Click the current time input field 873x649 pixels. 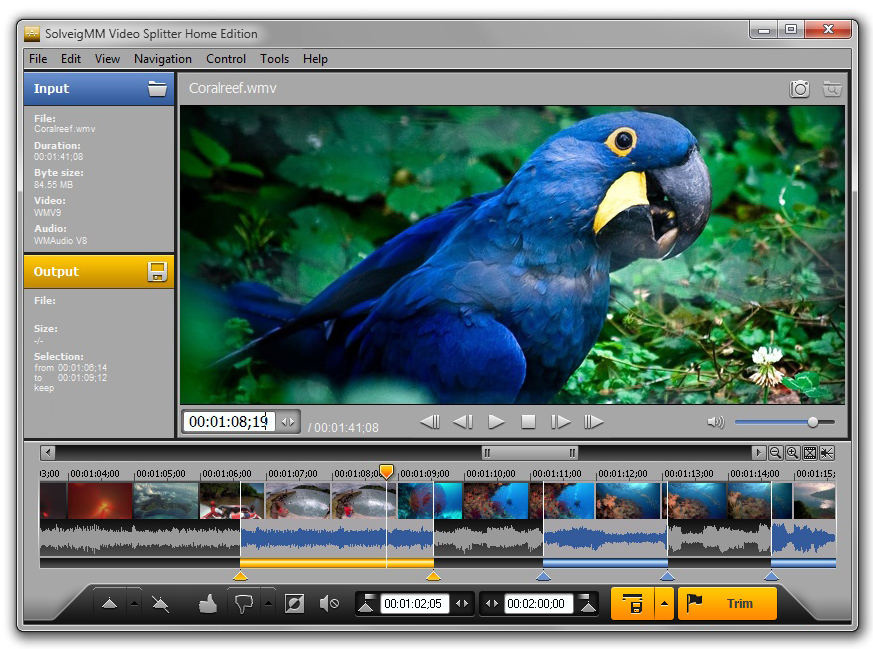pyautogui.click(x=229, y=422)
